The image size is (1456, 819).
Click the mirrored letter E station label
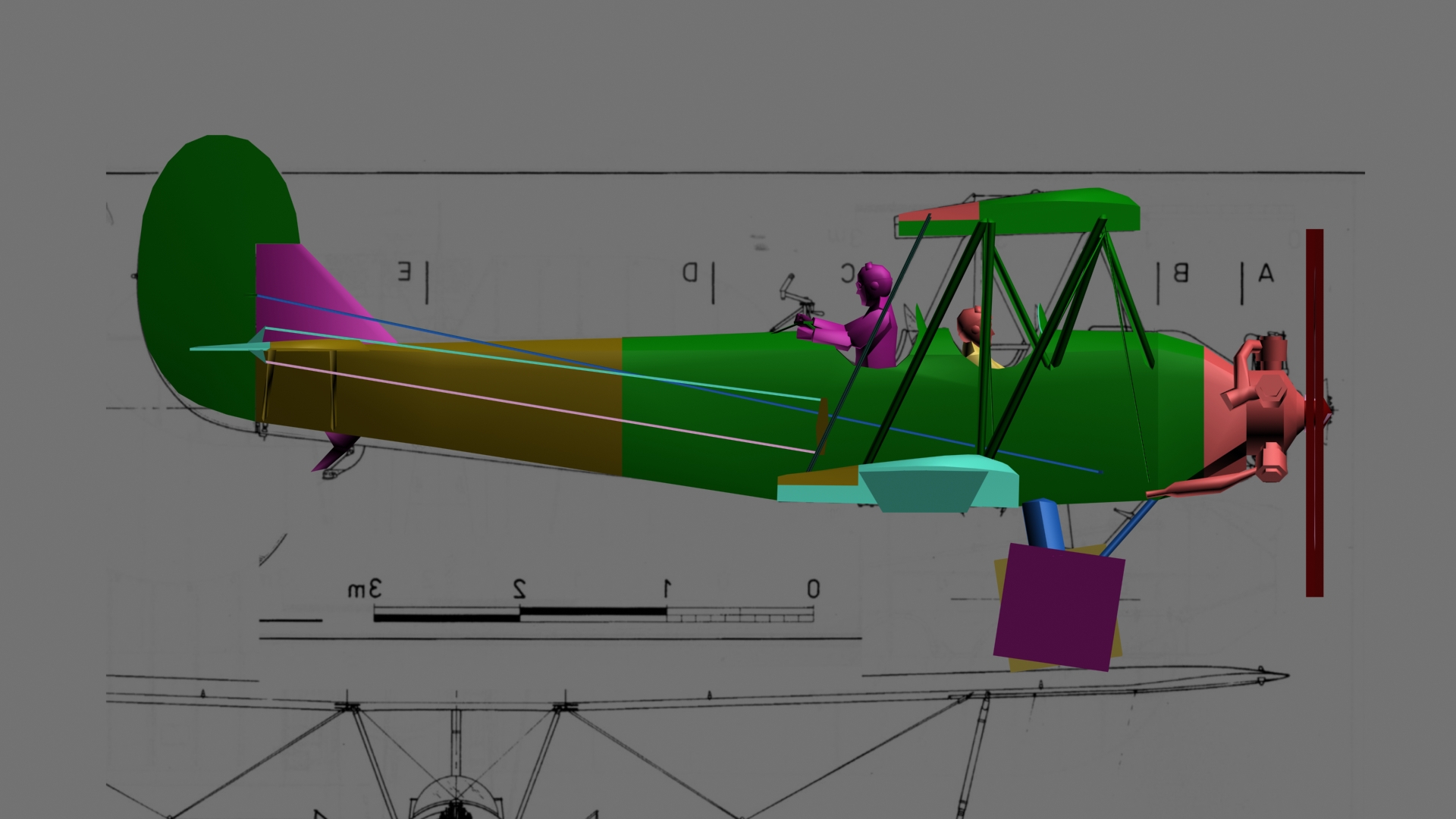point(405,272)
